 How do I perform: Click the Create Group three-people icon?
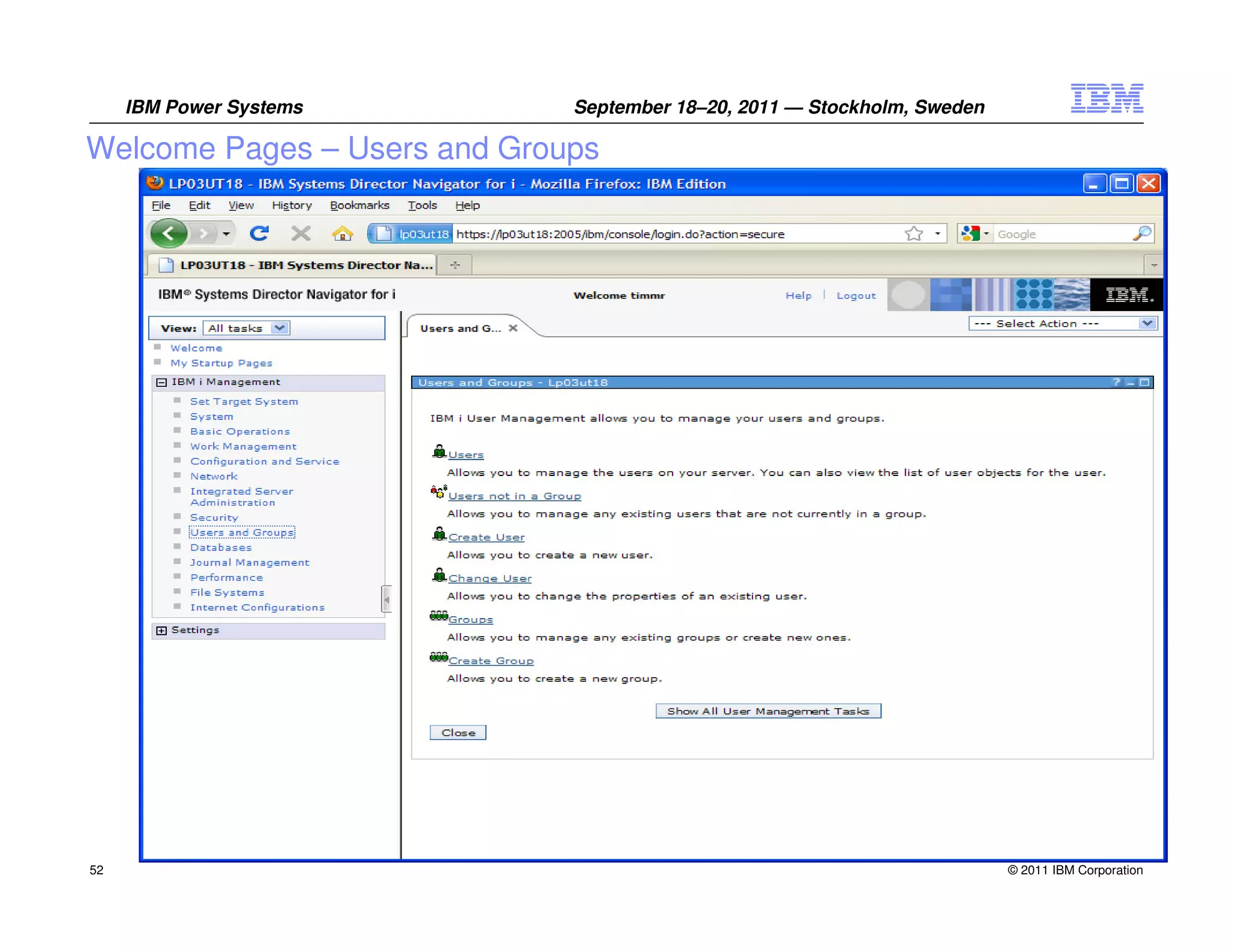(439, 657)
